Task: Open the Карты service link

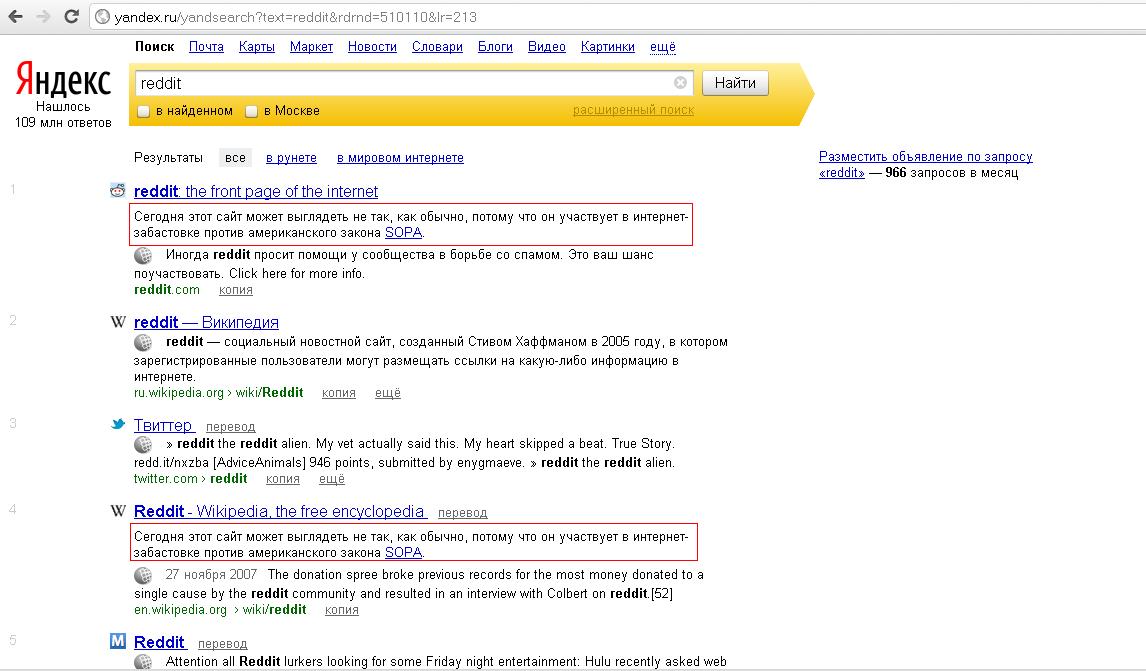Action: pos(257,46)
